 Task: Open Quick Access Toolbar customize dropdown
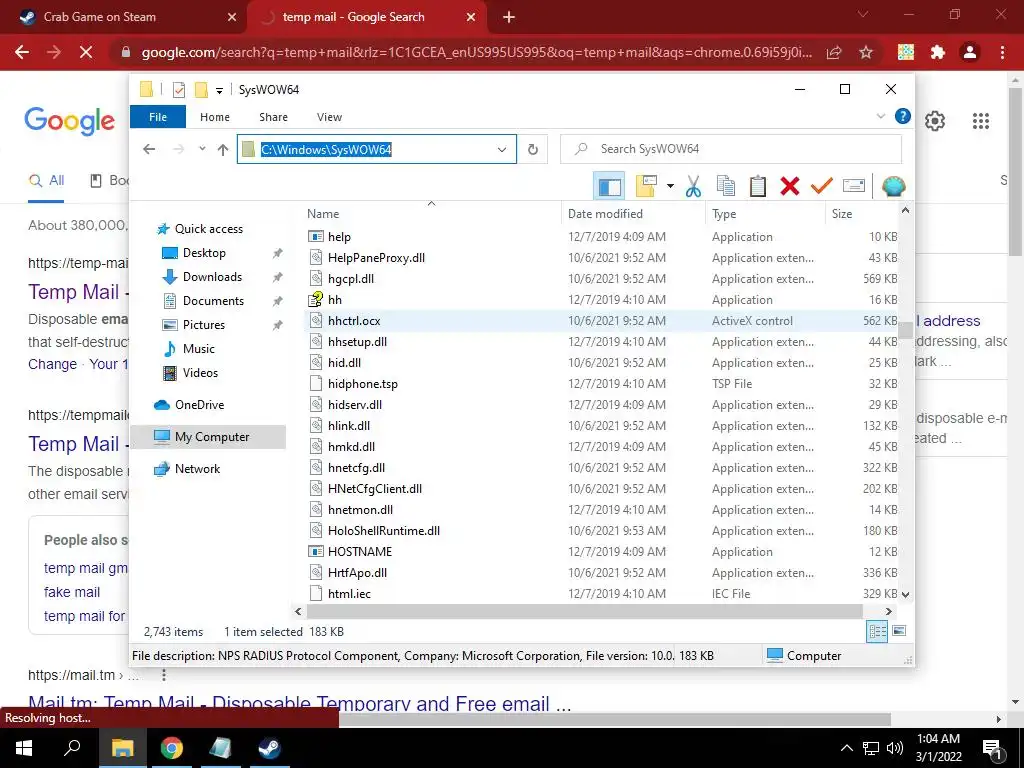point(219,90)
